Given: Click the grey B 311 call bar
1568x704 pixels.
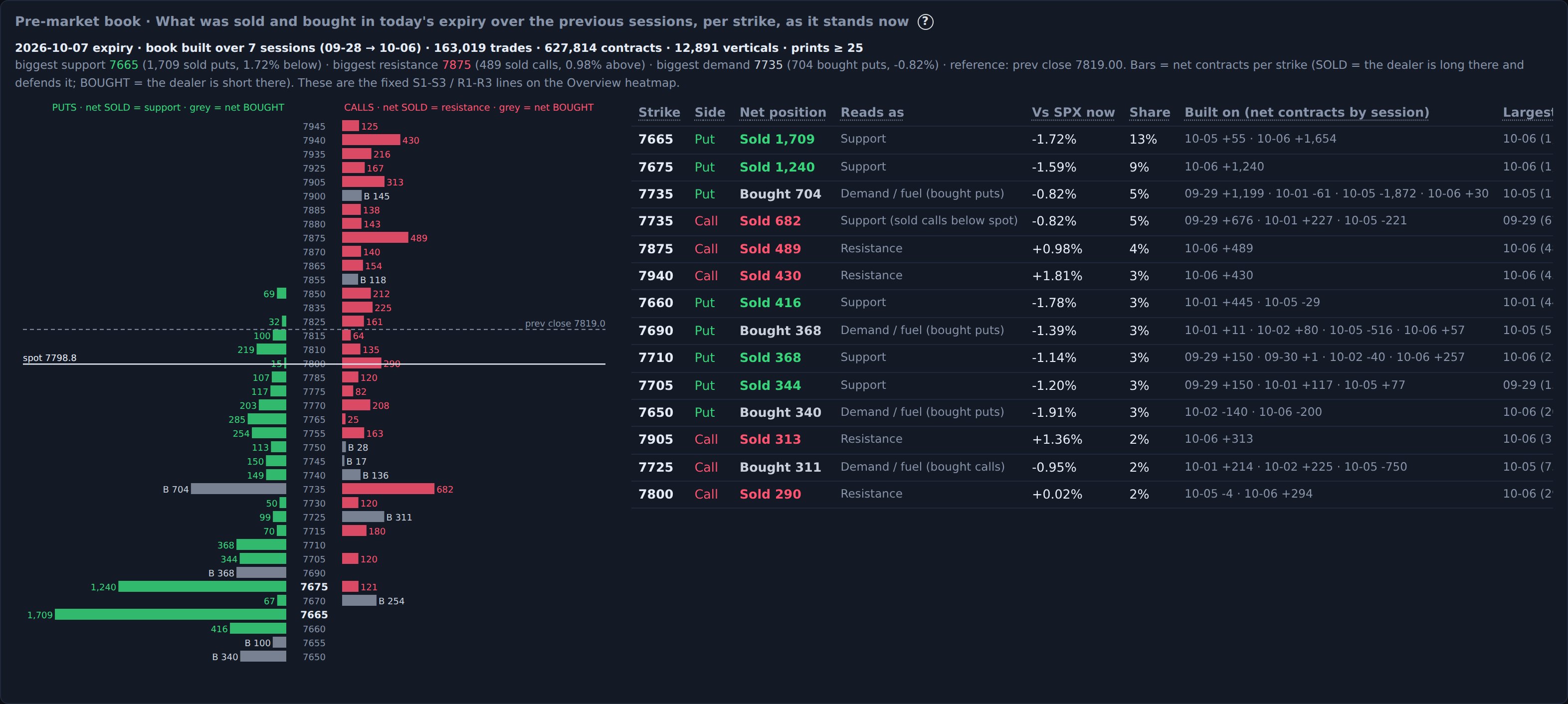Looking at the screenshot, I should [363, 517].
